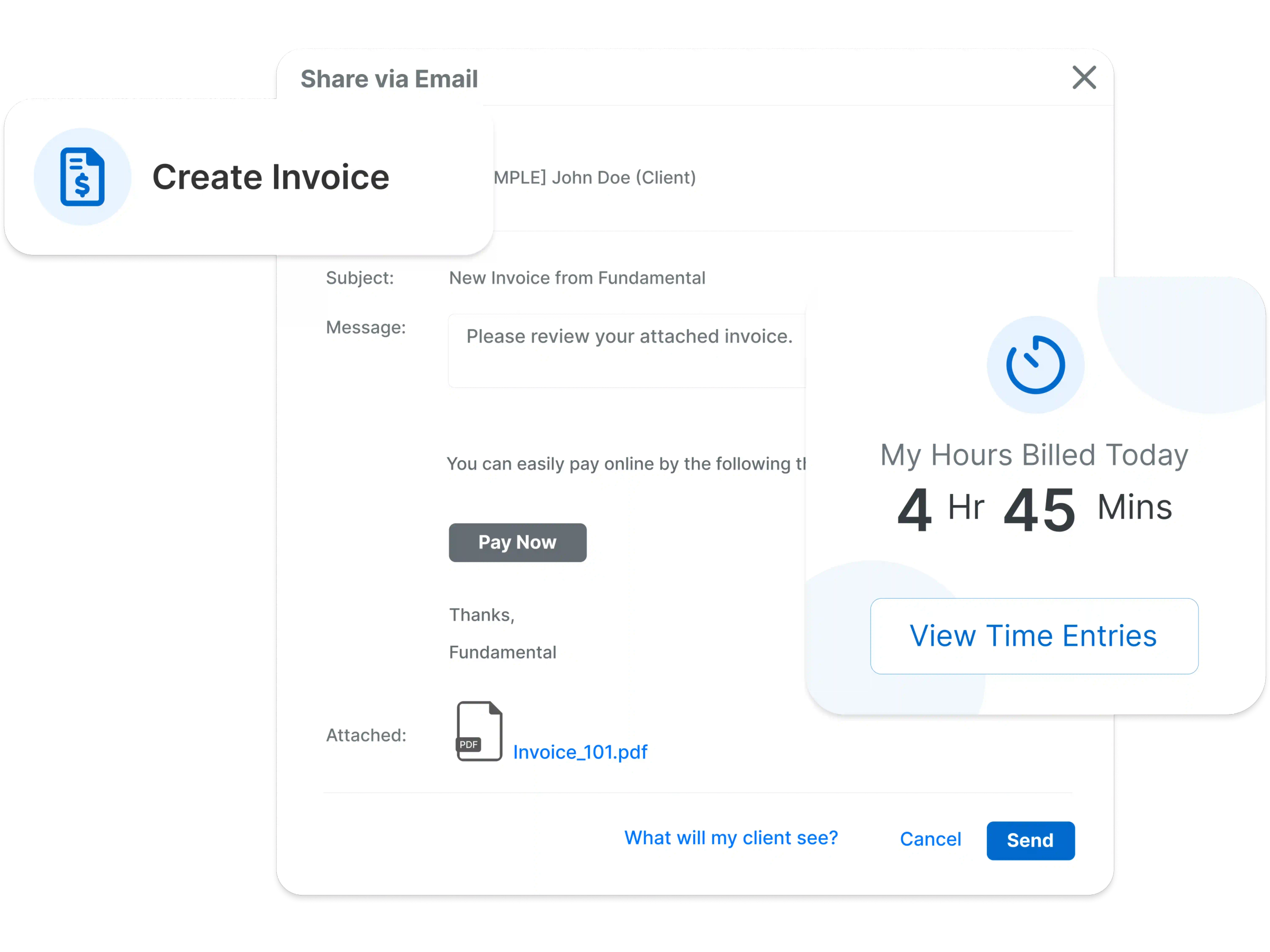Select the invoice page icon in Create Invoice card
Viewport: 1270px width, 952px height.
click(83, 177)
